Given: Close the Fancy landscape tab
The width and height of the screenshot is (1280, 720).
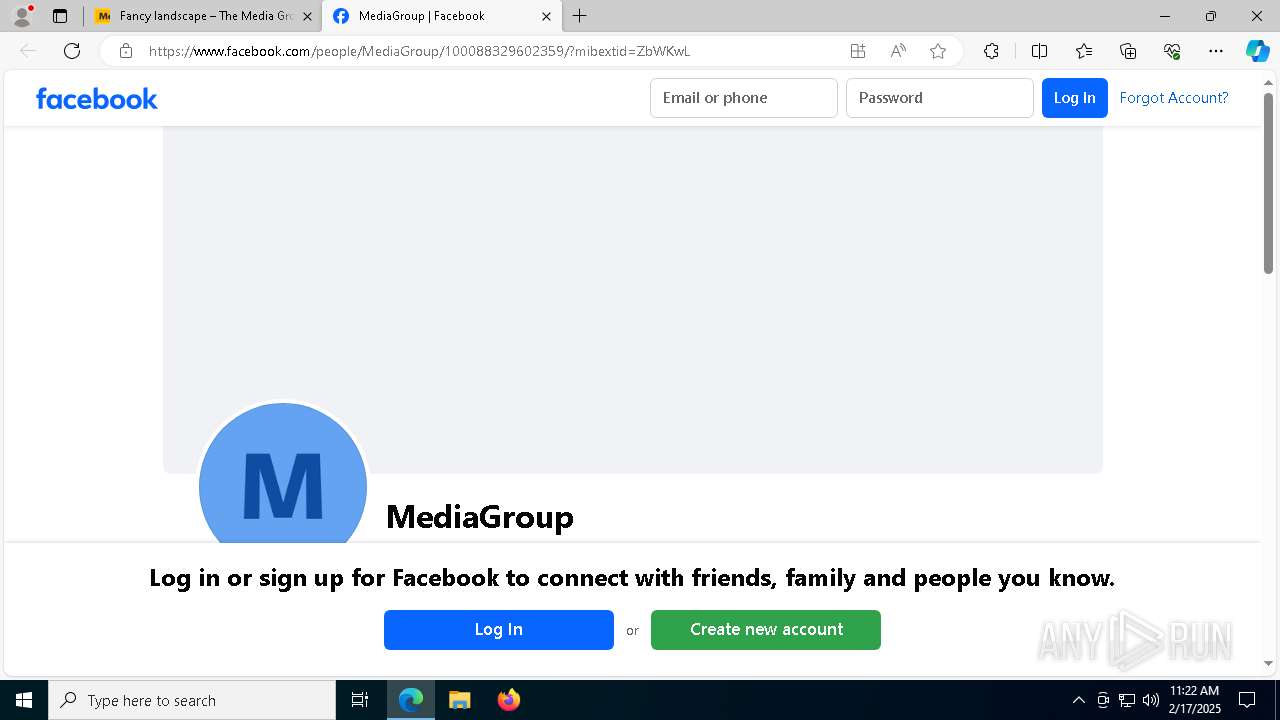Looking at the screenshot, I should (307, 16).
